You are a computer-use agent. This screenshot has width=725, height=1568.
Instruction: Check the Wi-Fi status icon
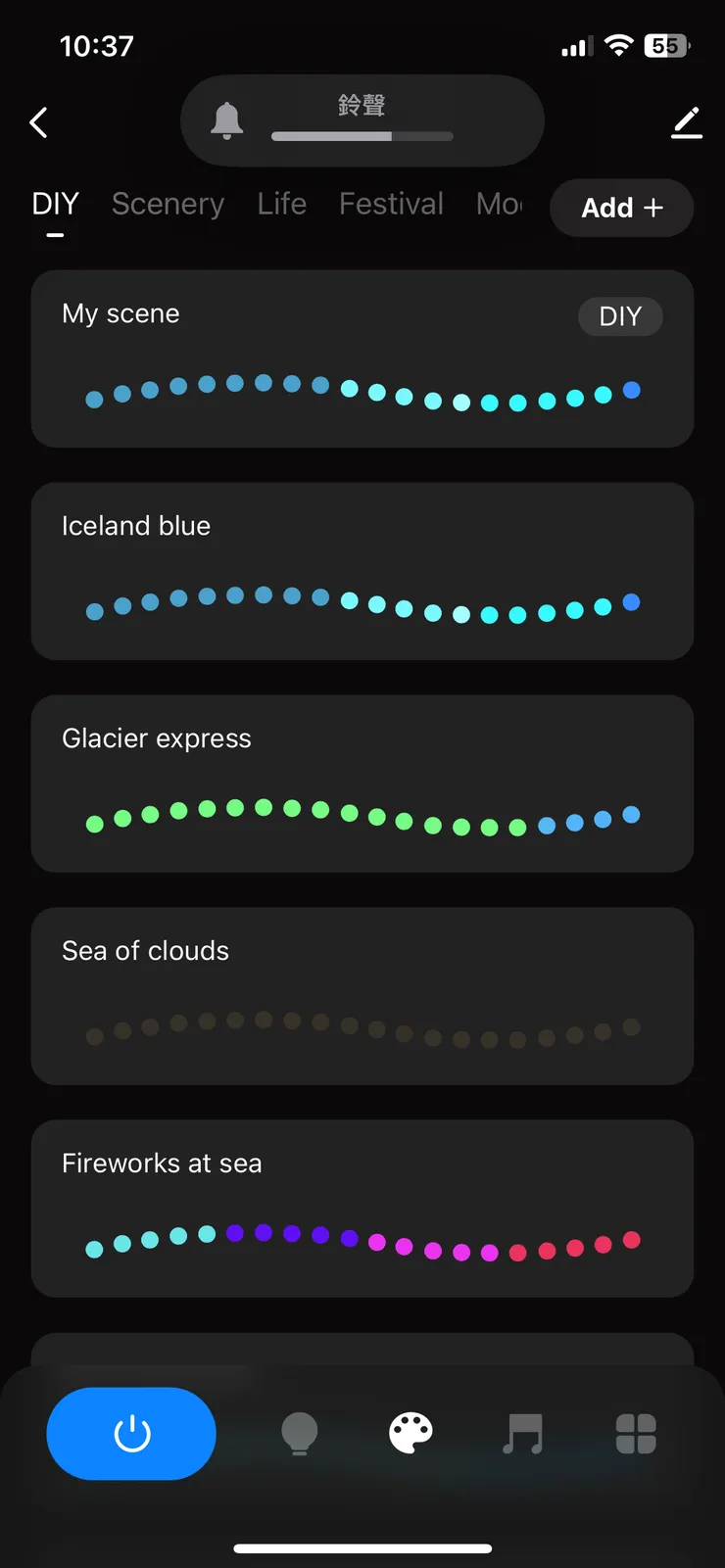618,45
